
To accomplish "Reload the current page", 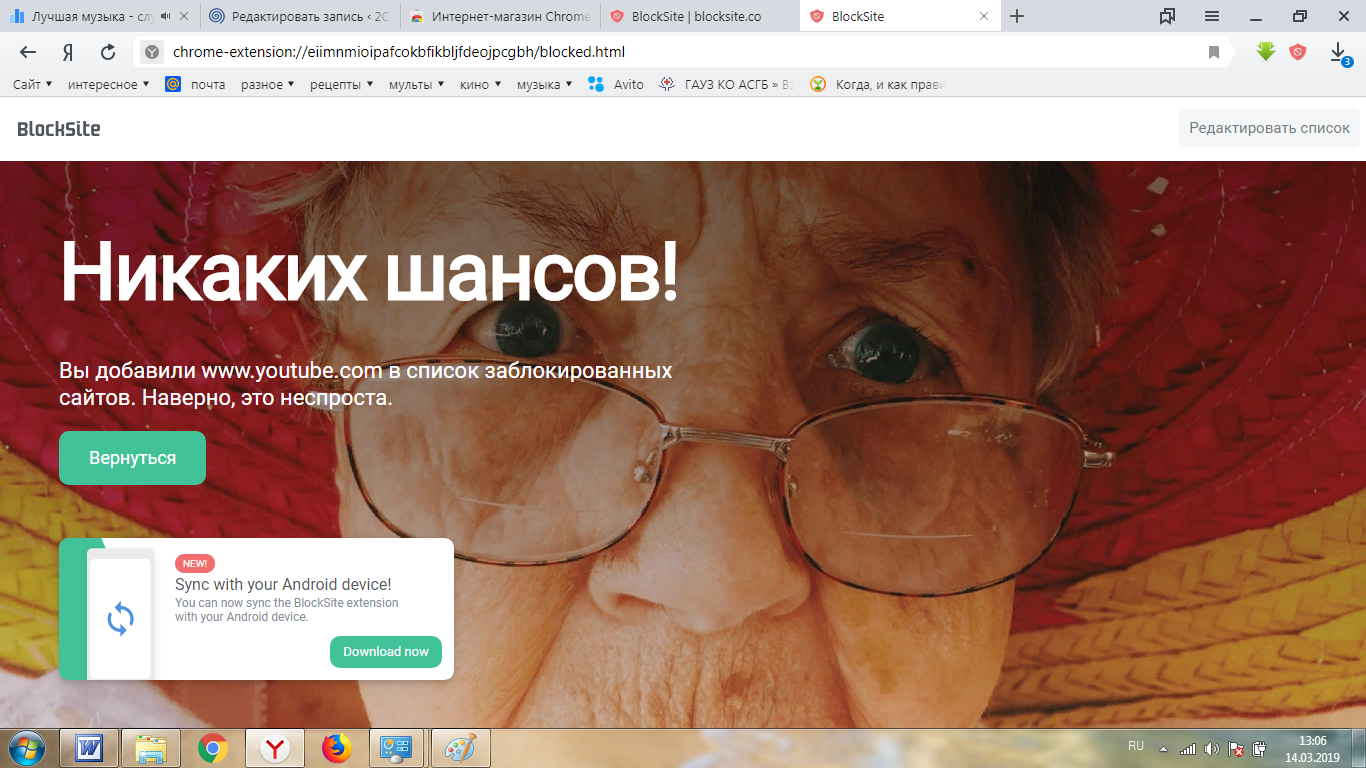I will 108,52.
